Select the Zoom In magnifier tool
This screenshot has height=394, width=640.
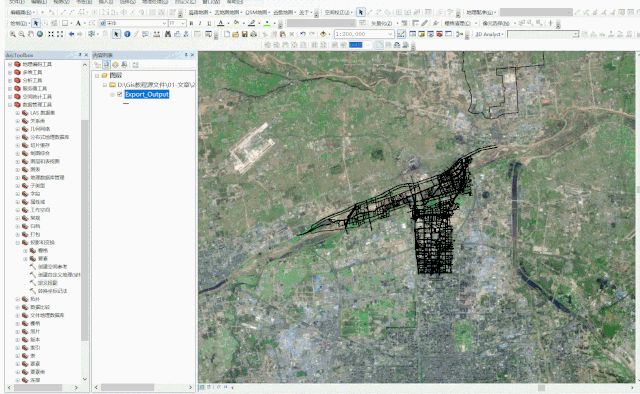pos(13,34)
